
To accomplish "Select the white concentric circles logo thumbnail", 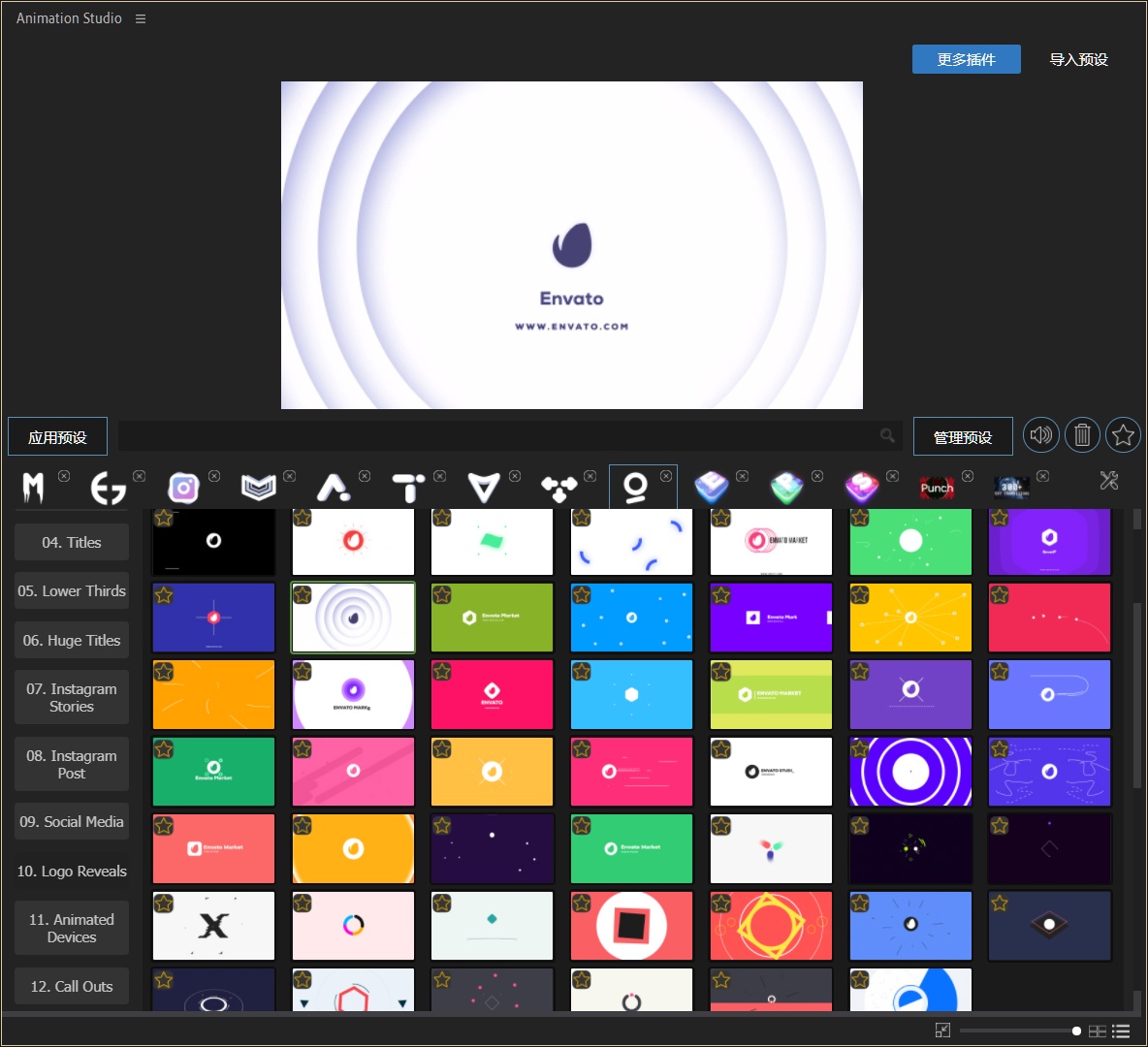I will (x=353, y=618).
